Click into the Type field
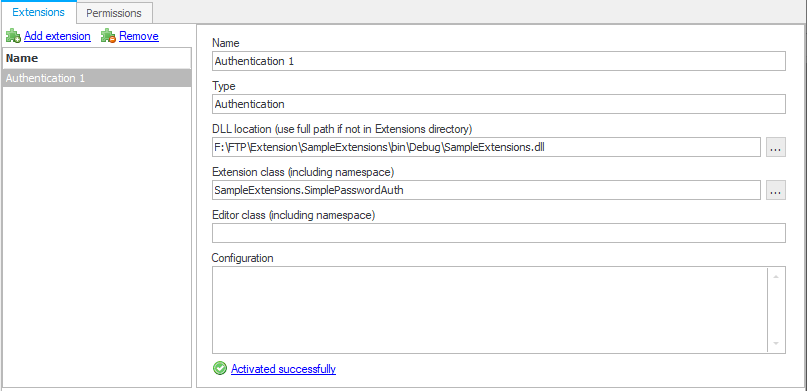 pos(499,104)
